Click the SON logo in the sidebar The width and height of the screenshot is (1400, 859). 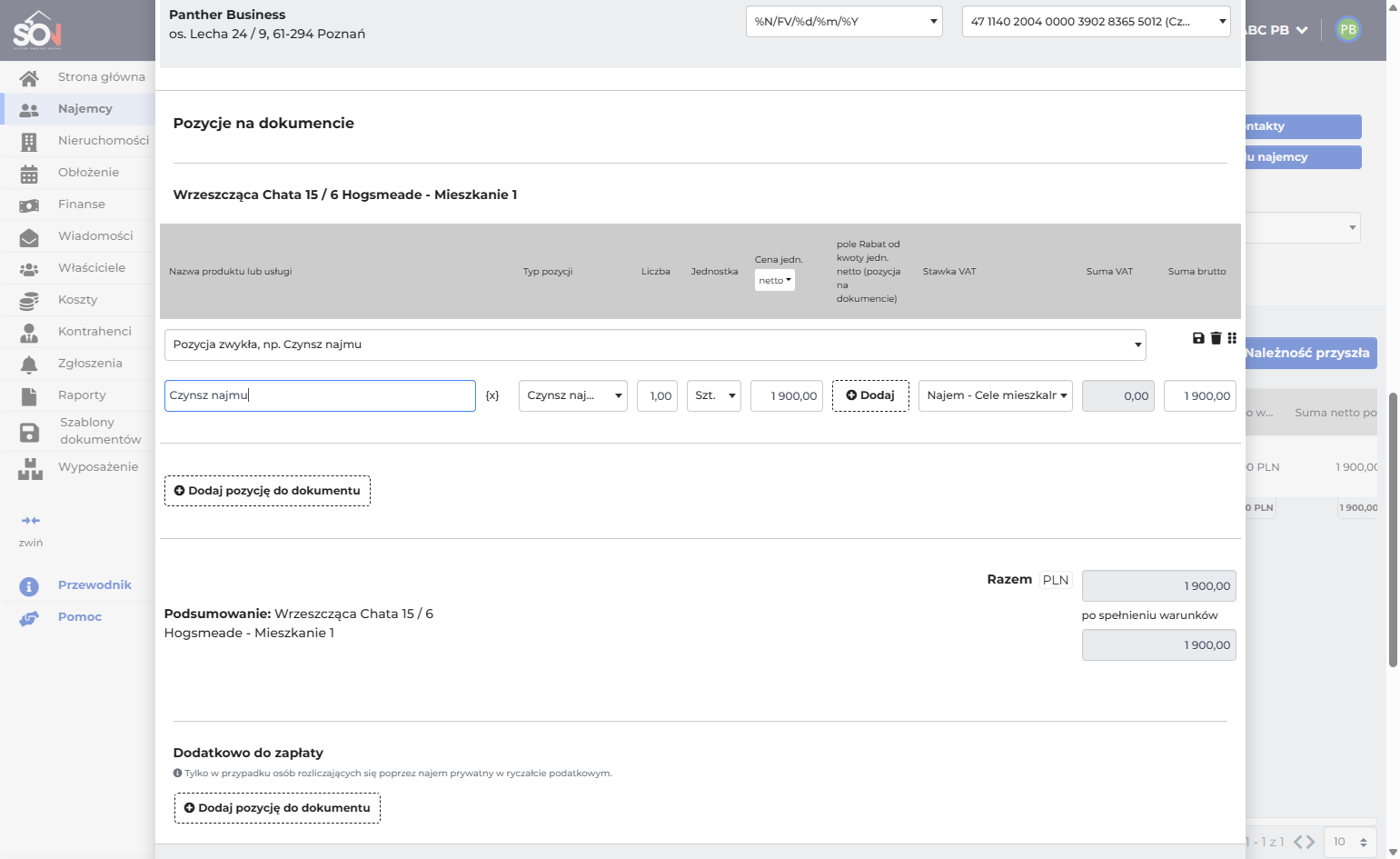click(x=37, y=30)
